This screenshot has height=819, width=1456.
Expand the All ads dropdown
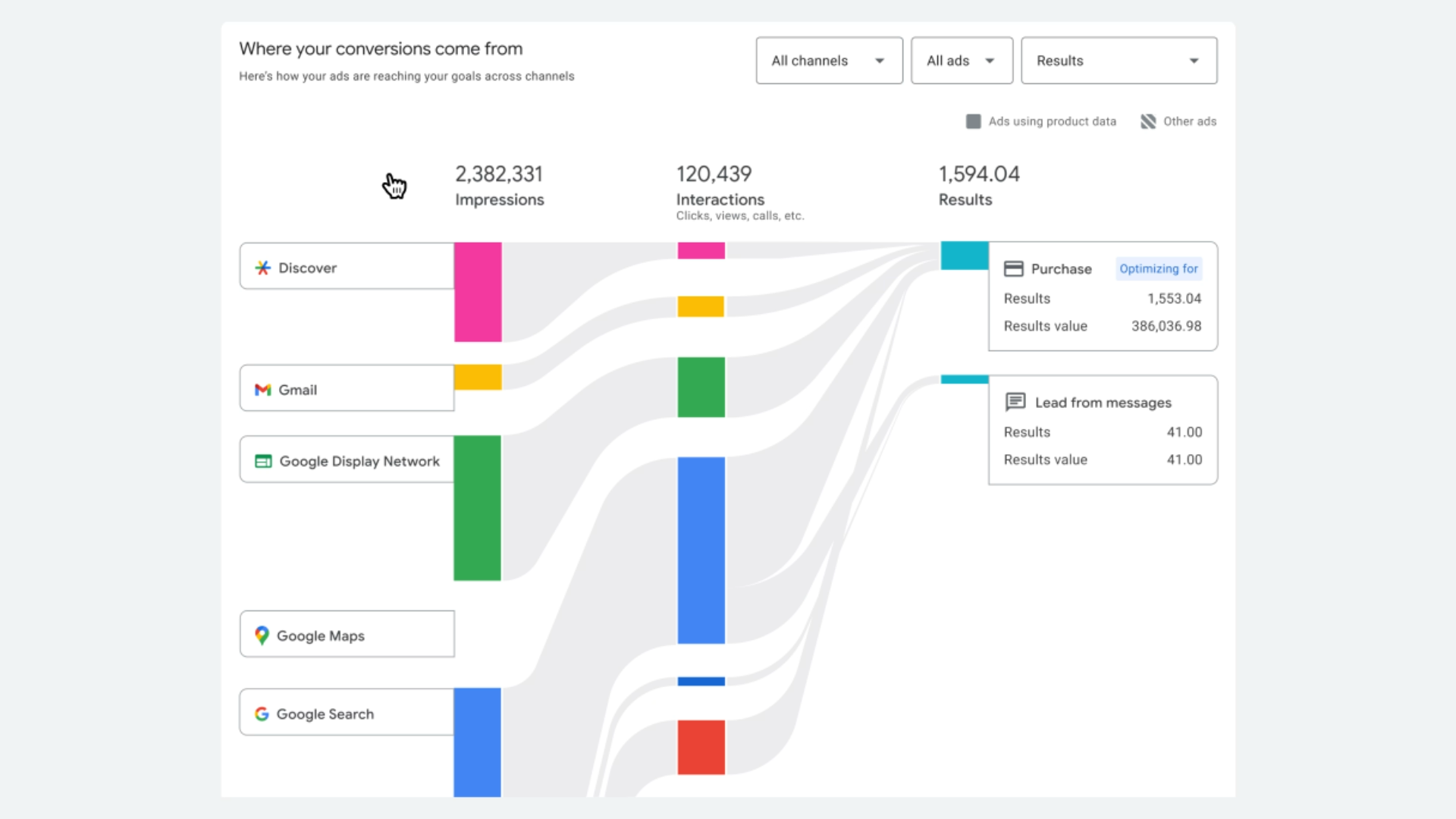point(961,61)
